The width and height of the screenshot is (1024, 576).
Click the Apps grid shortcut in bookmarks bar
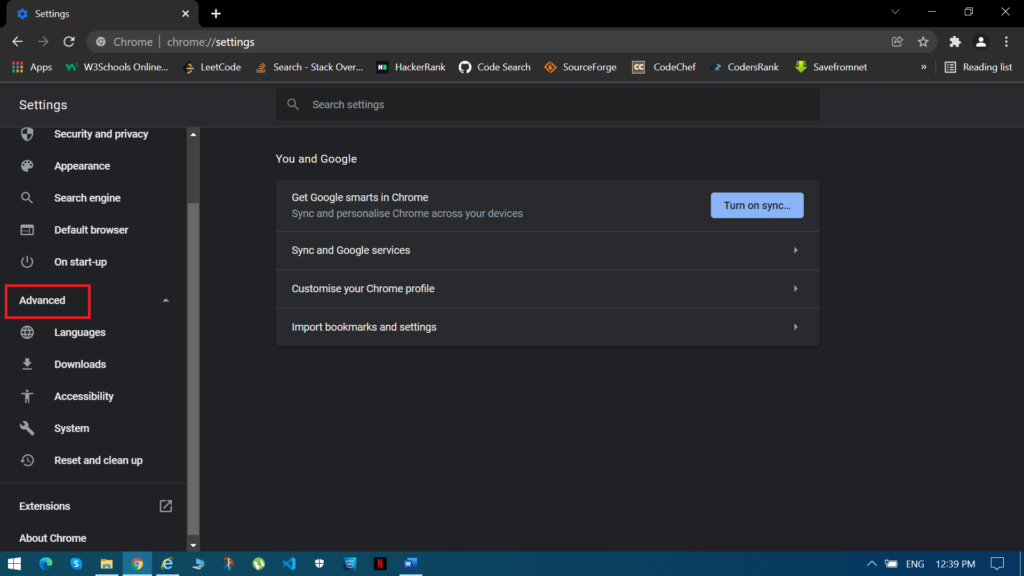click(31, 67)
